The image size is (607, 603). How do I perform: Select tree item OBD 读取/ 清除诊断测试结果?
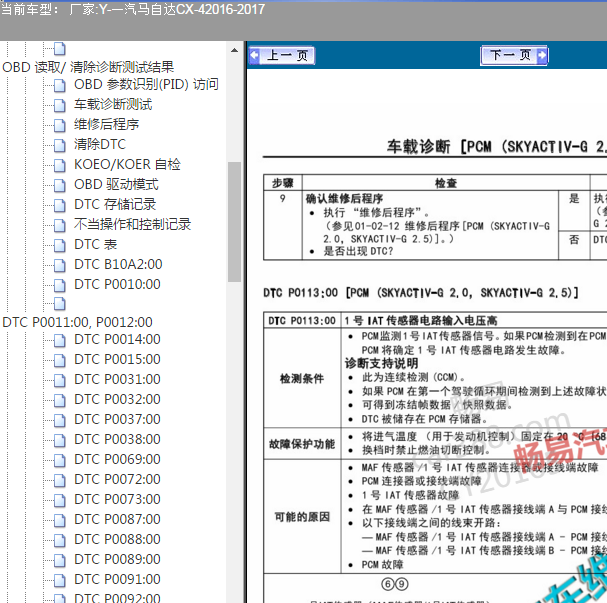[88, 67]
